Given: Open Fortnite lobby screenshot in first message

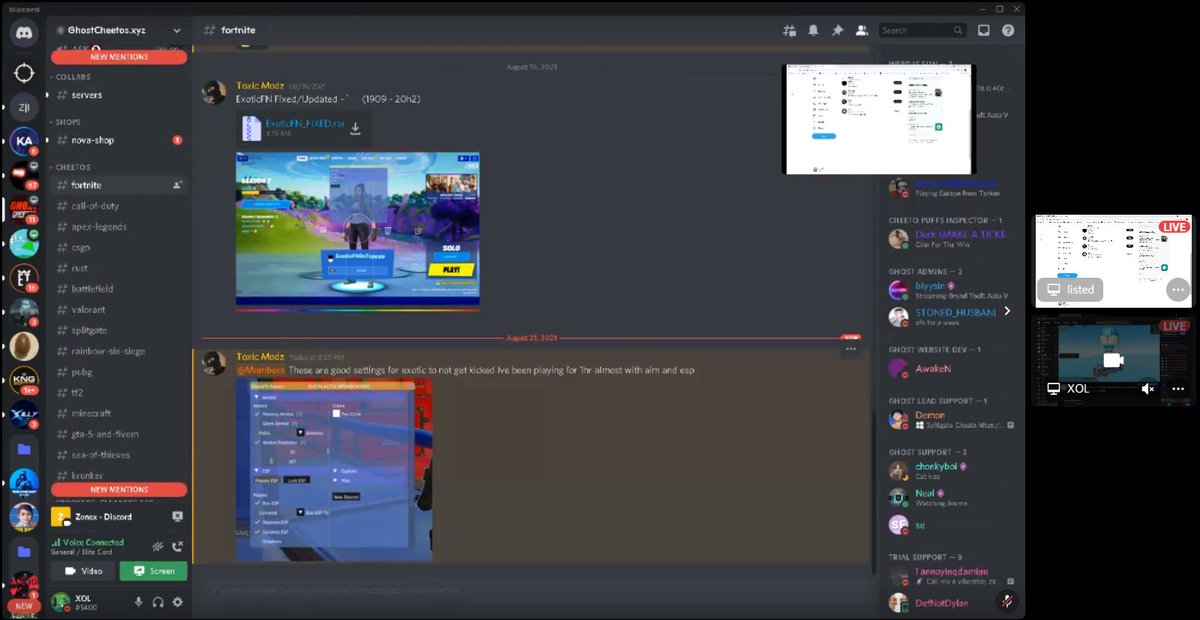Looking at the screenshot, I should pyautogui.click(x=358, y=230).
